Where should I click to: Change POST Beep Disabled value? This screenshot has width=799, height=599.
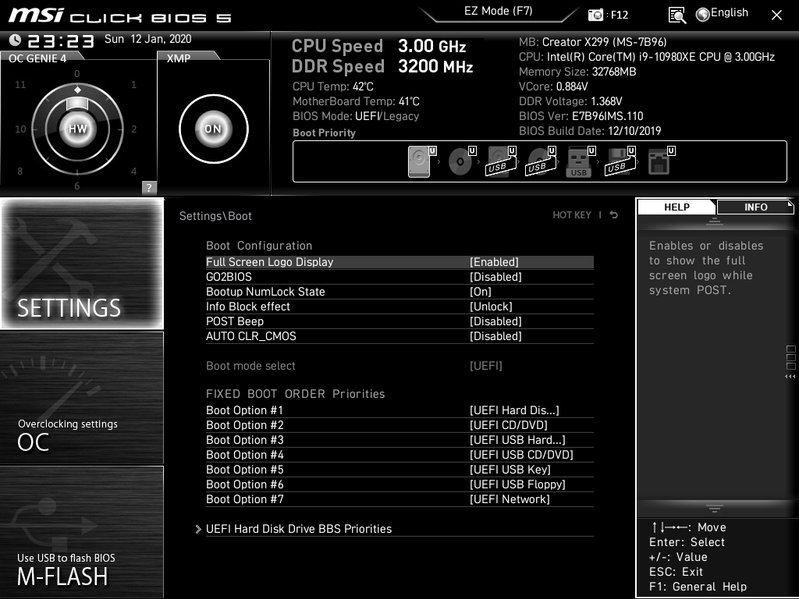pyautogui.click(x=495, y=321)
